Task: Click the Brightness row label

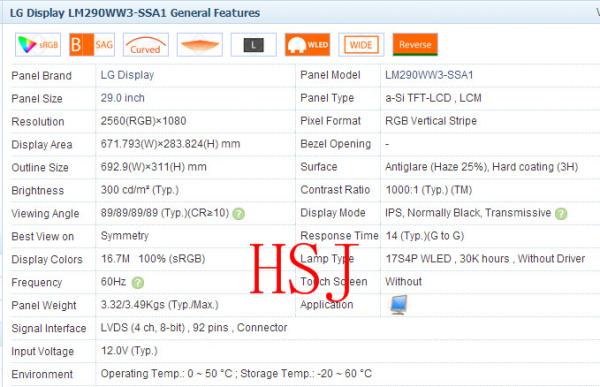Action: tap(38, 191)
